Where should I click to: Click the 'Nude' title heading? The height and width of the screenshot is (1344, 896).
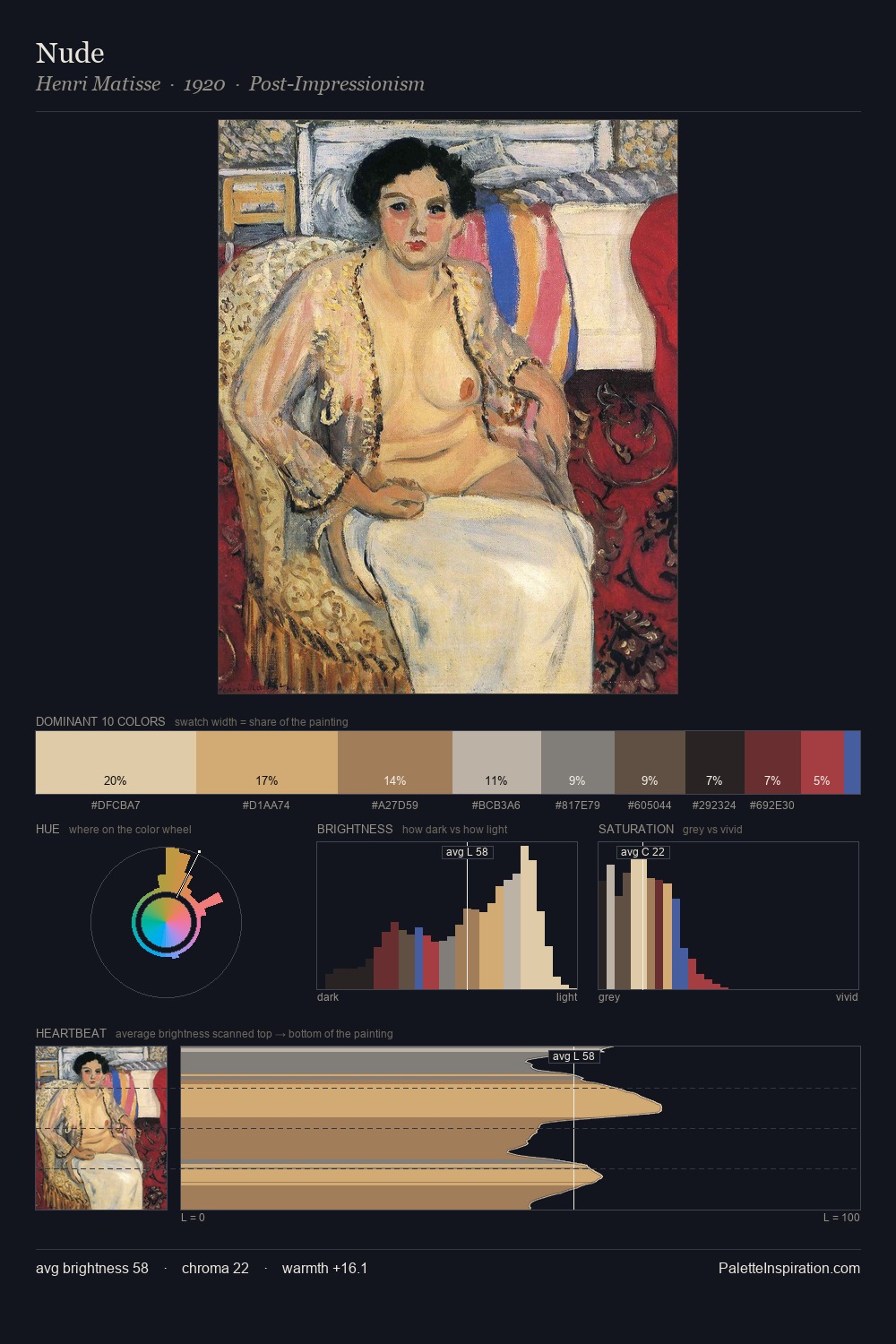[70, 53]
